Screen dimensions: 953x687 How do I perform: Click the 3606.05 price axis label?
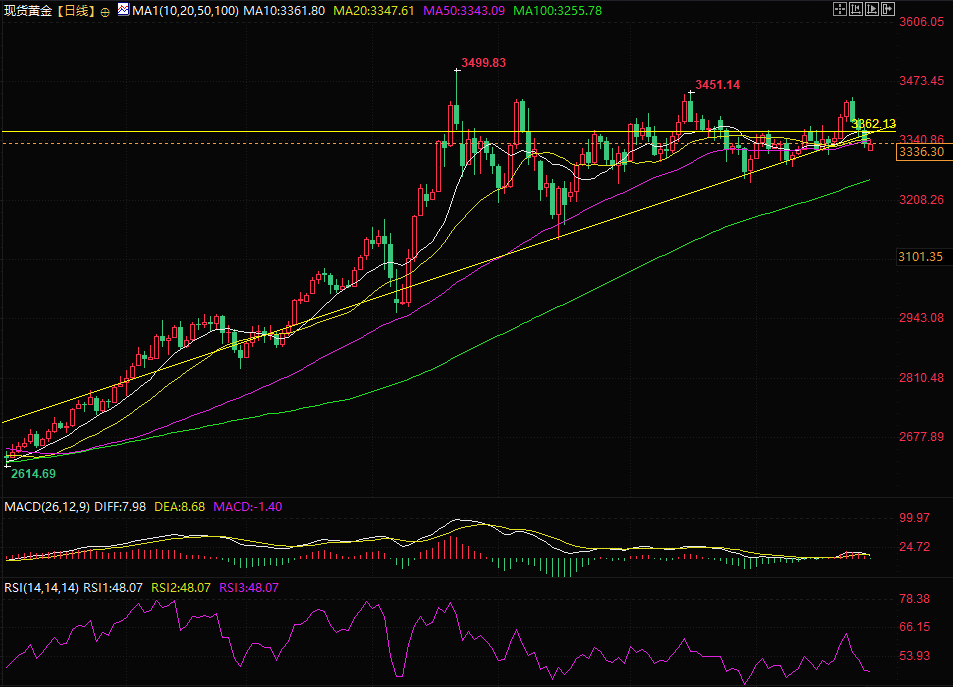click(921, 22)
